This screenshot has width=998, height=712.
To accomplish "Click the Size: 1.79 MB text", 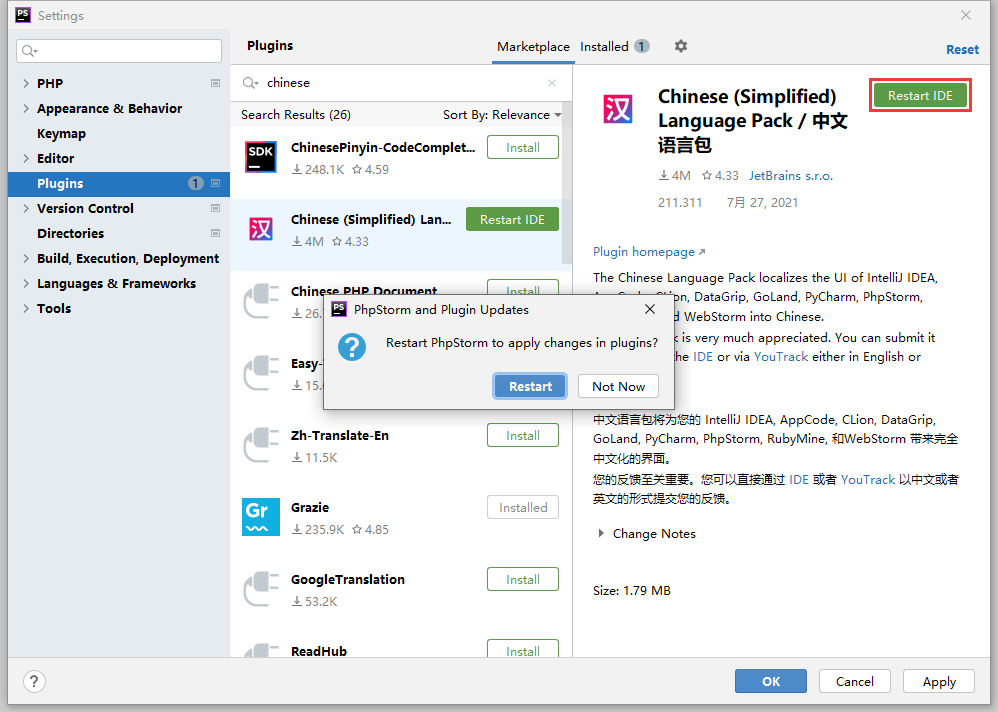I will pos(631,590).
